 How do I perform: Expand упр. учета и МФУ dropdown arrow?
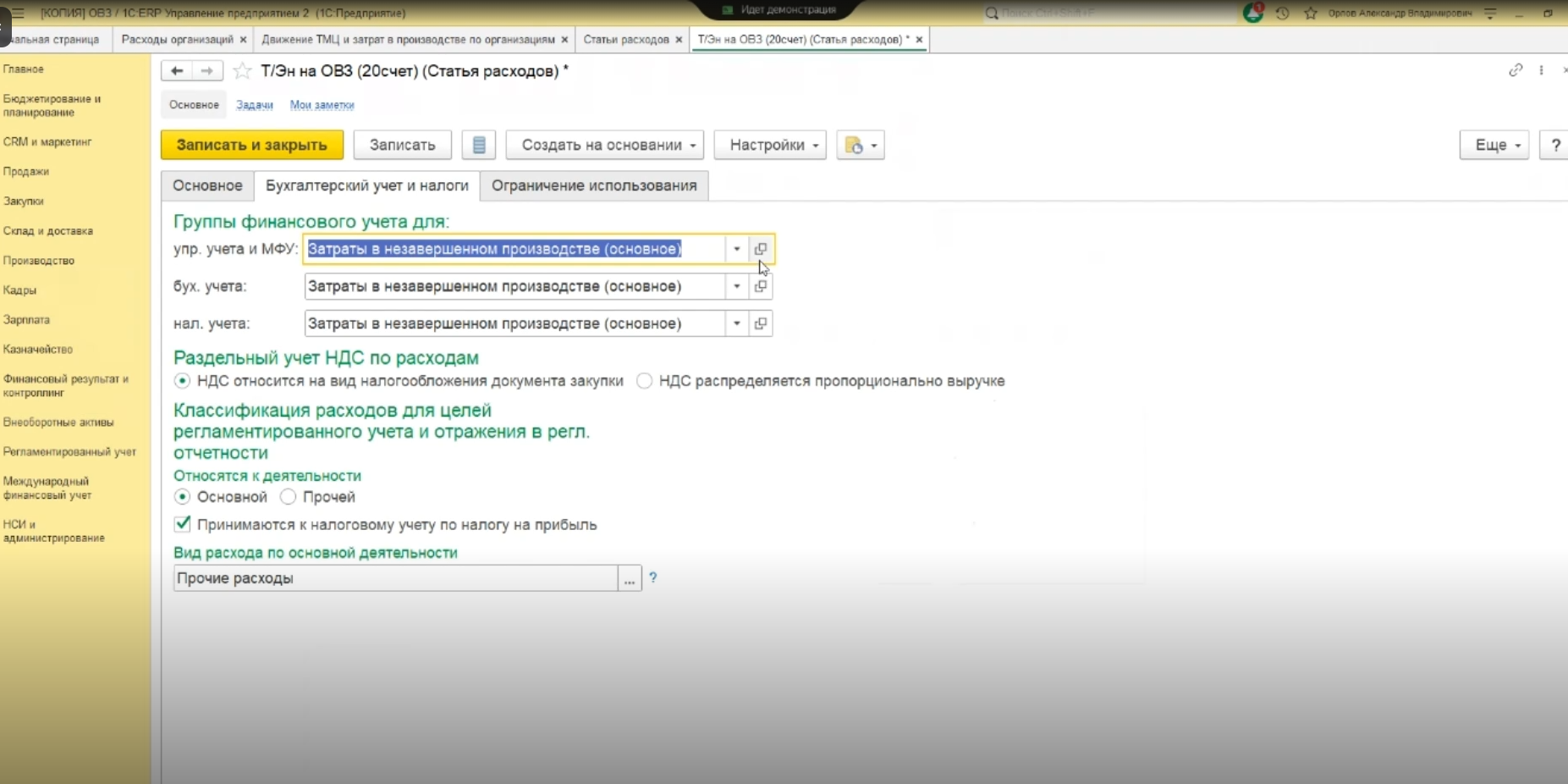pos(737,249)
